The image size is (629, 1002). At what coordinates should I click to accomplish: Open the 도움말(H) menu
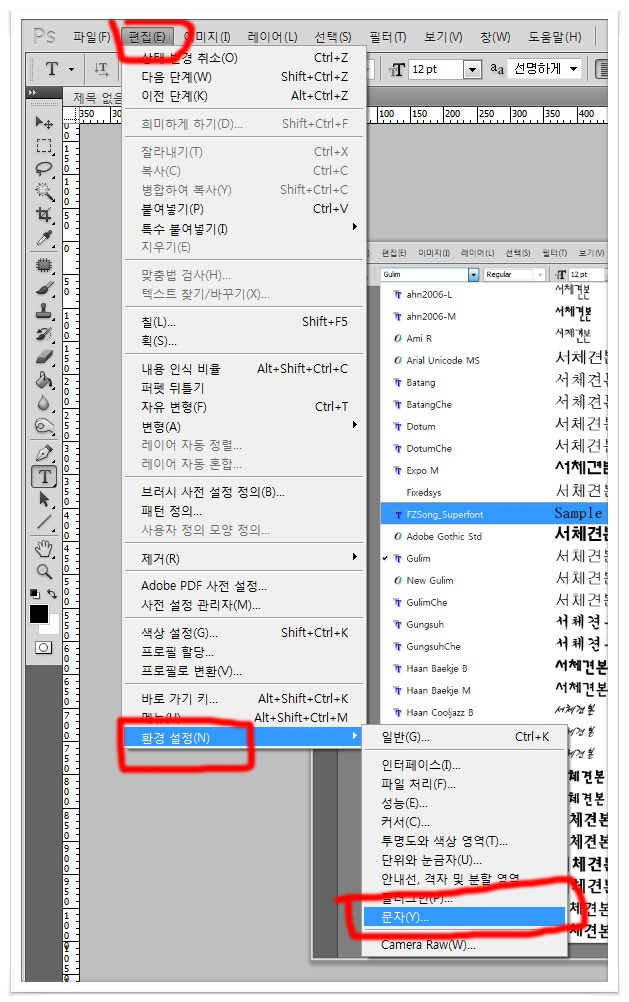pyautogui.click(x=555, y=37)
